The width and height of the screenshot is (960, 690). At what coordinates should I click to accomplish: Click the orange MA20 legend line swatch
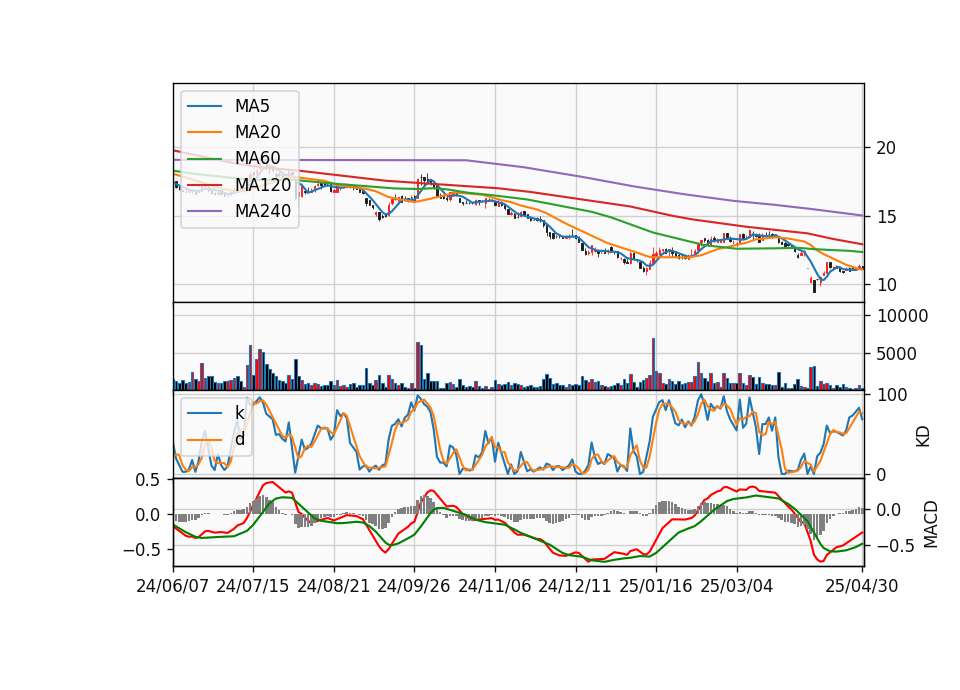click(204, 132)
